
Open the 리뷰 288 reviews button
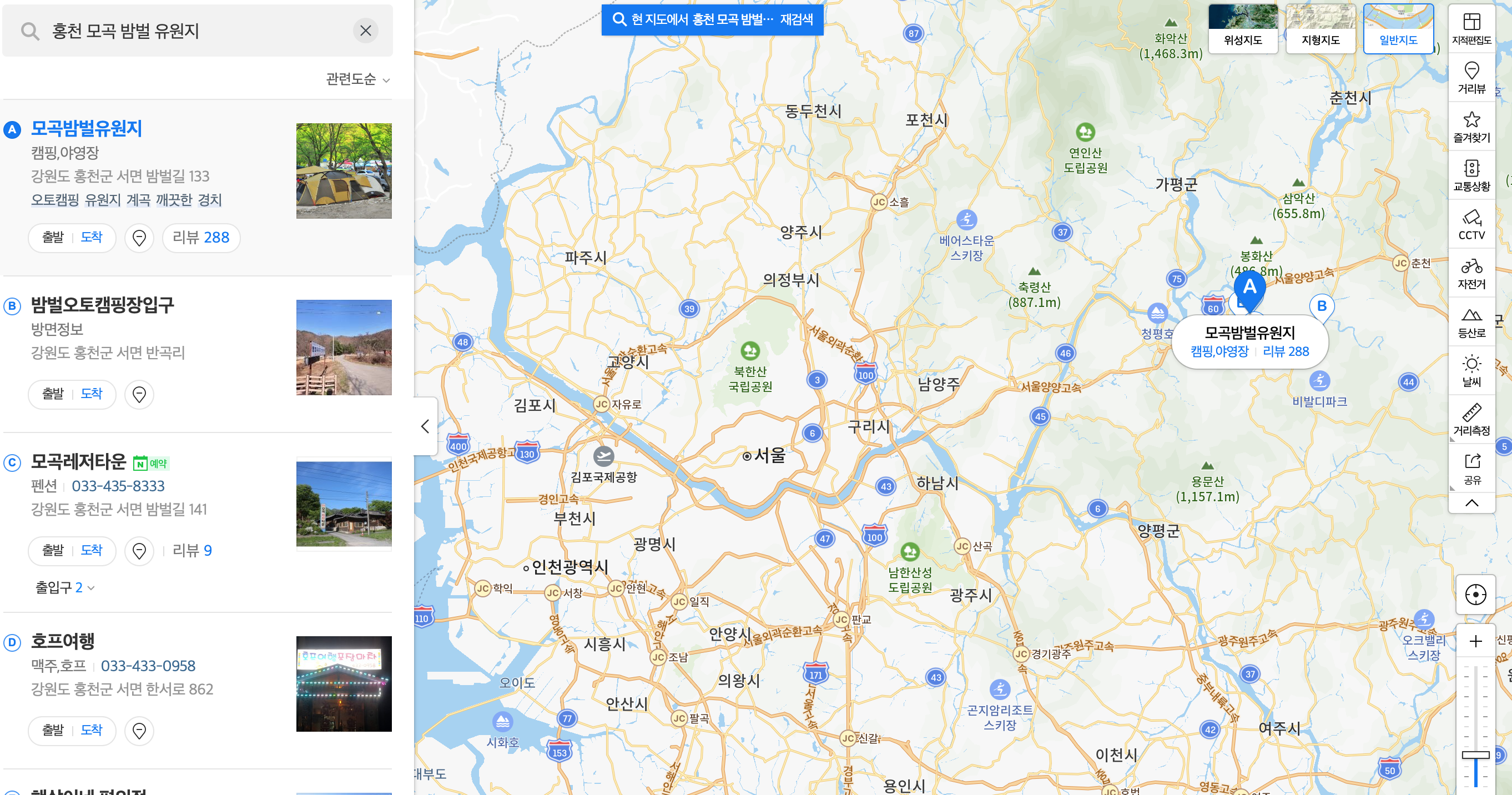point(201,238)
